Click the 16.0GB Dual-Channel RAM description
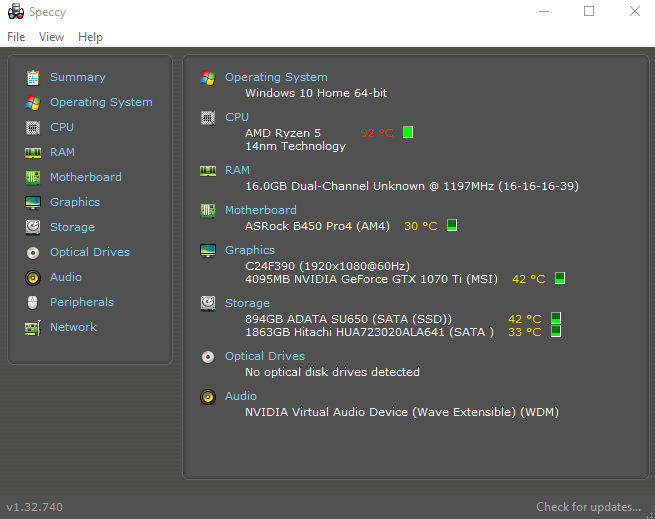This screenshot has width=655, height=519. click(x=412, y=186)
